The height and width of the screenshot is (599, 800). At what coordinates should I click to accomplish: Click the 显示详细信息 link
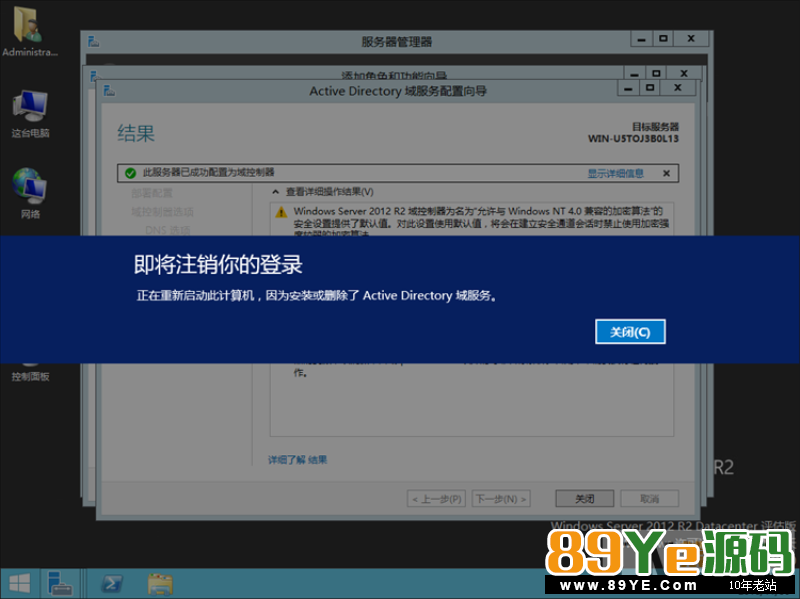615,173
